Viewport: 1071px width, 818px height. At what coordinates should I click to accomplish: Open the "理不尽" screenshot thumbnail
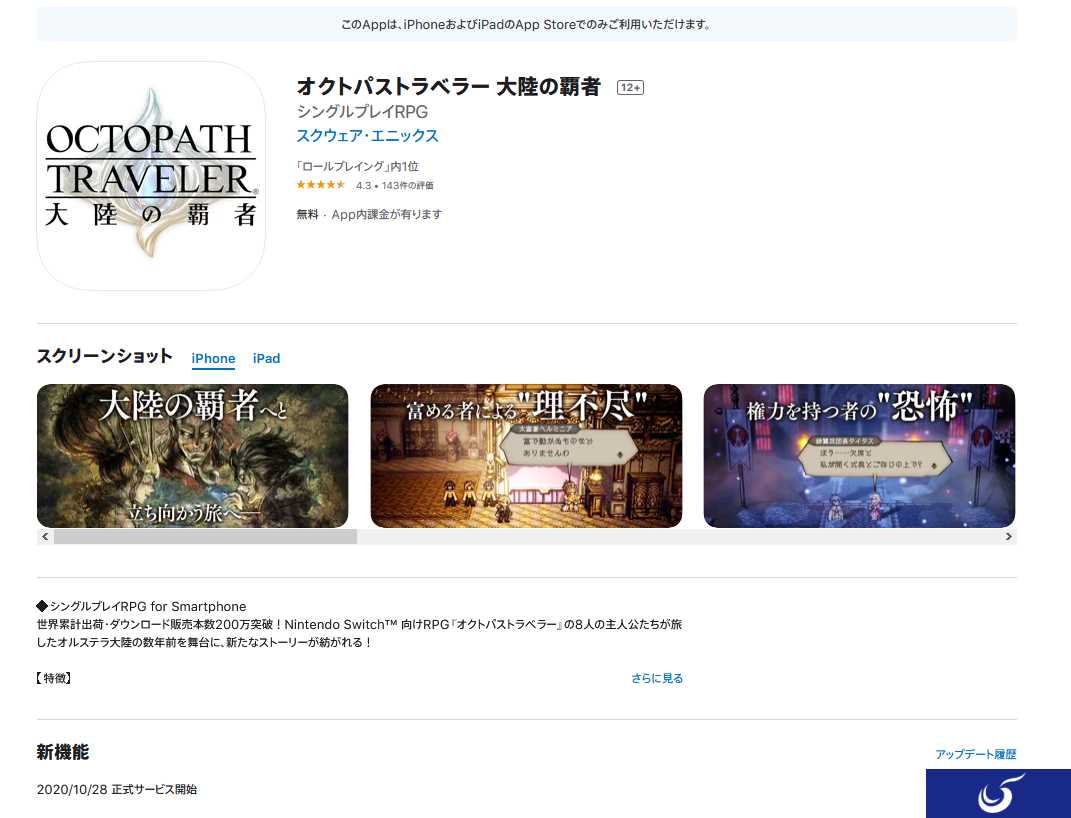(526, 455)
